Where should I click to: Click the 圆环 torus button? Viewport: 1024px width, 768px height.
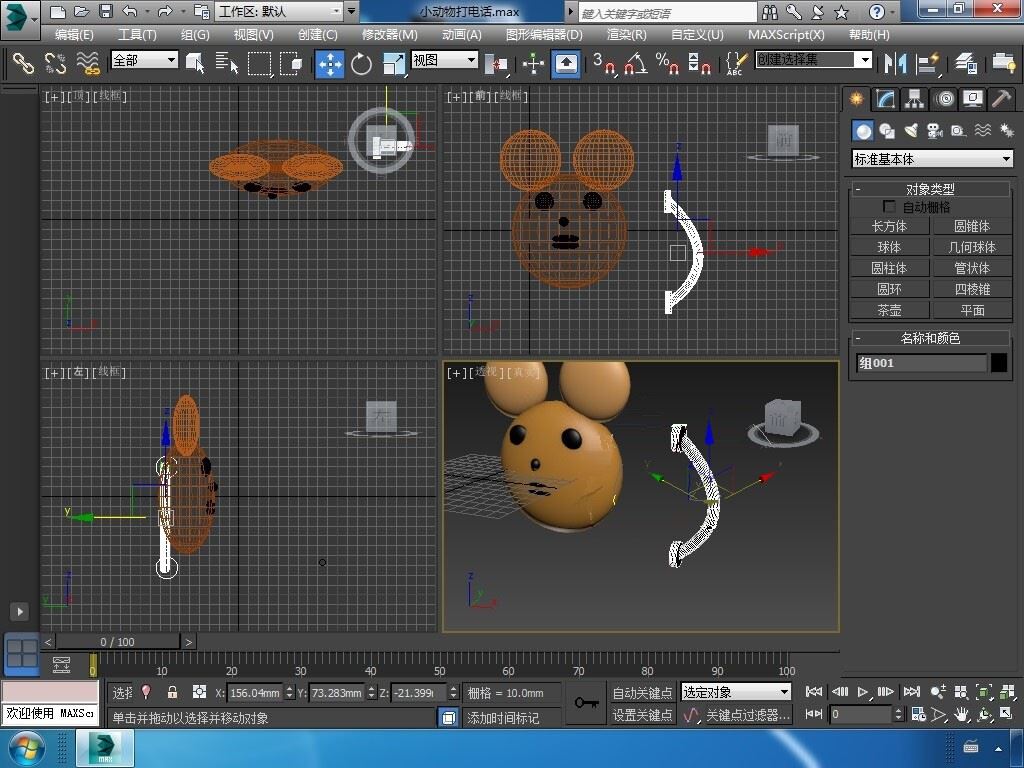point(889,289)
